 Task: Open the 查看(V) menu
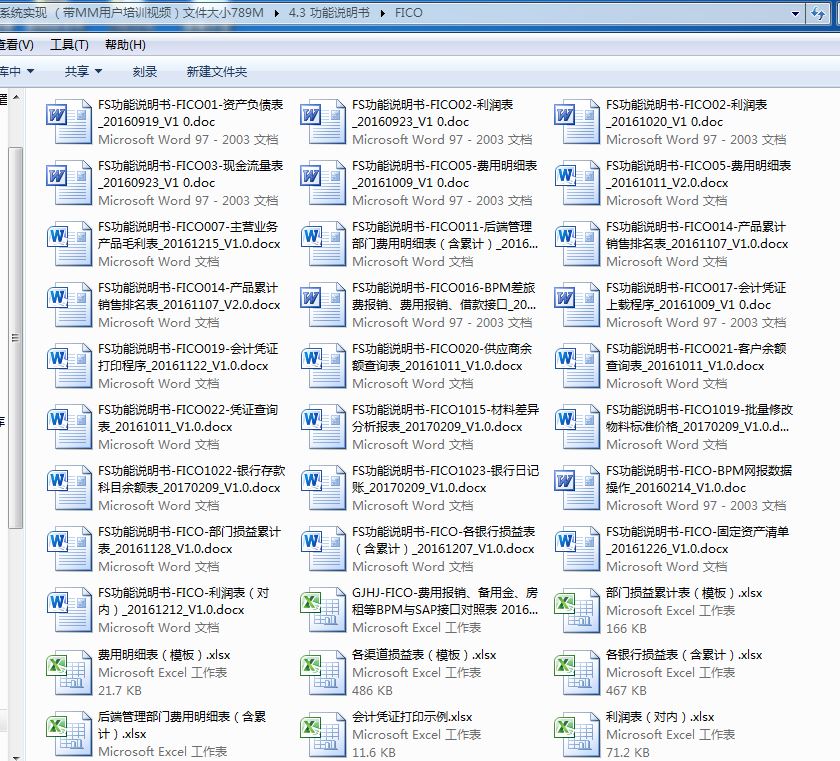pyautogui.click(x=17, y=44)
